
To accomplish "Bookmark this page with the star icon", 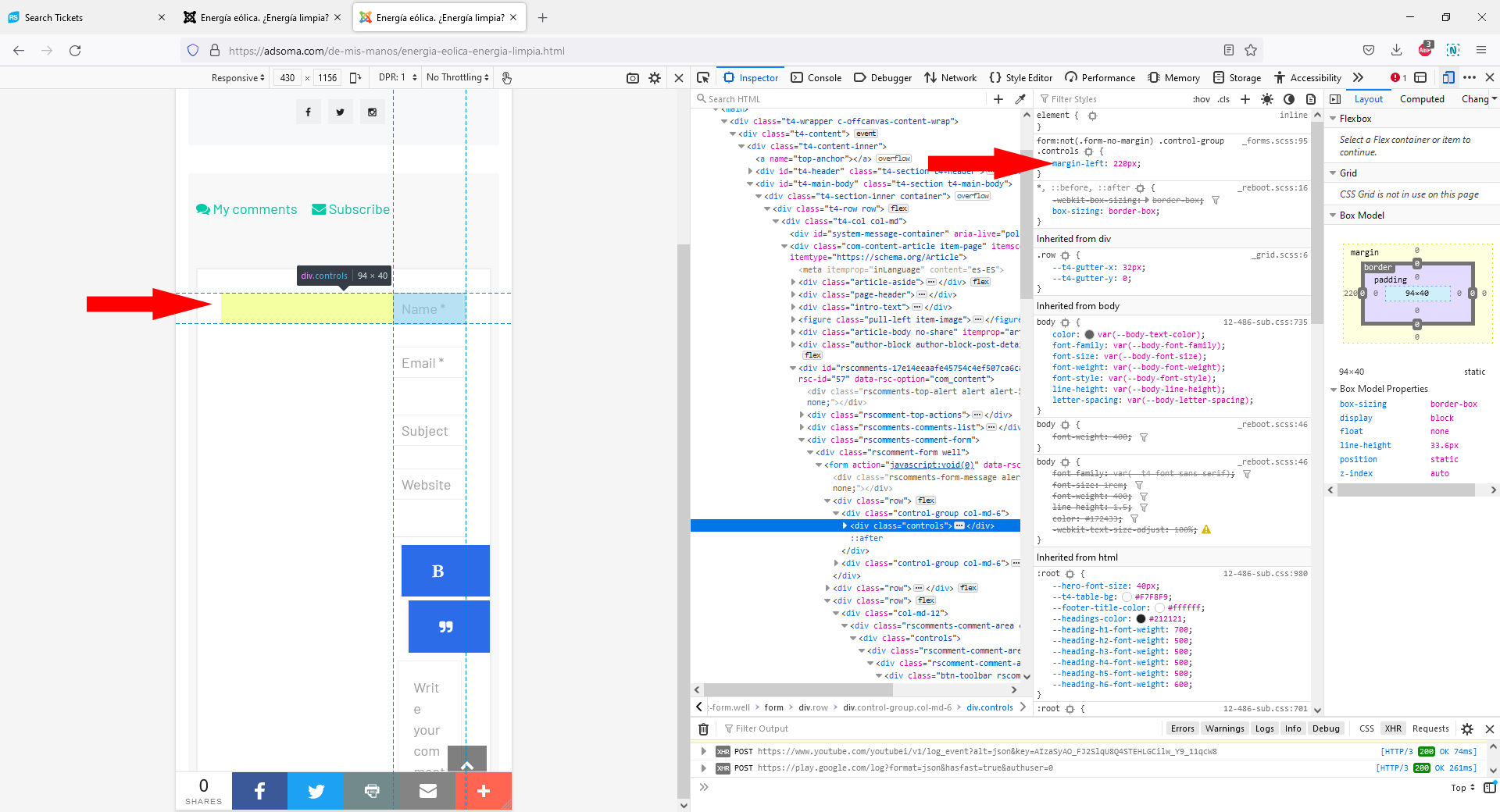I will point(1251,51).
